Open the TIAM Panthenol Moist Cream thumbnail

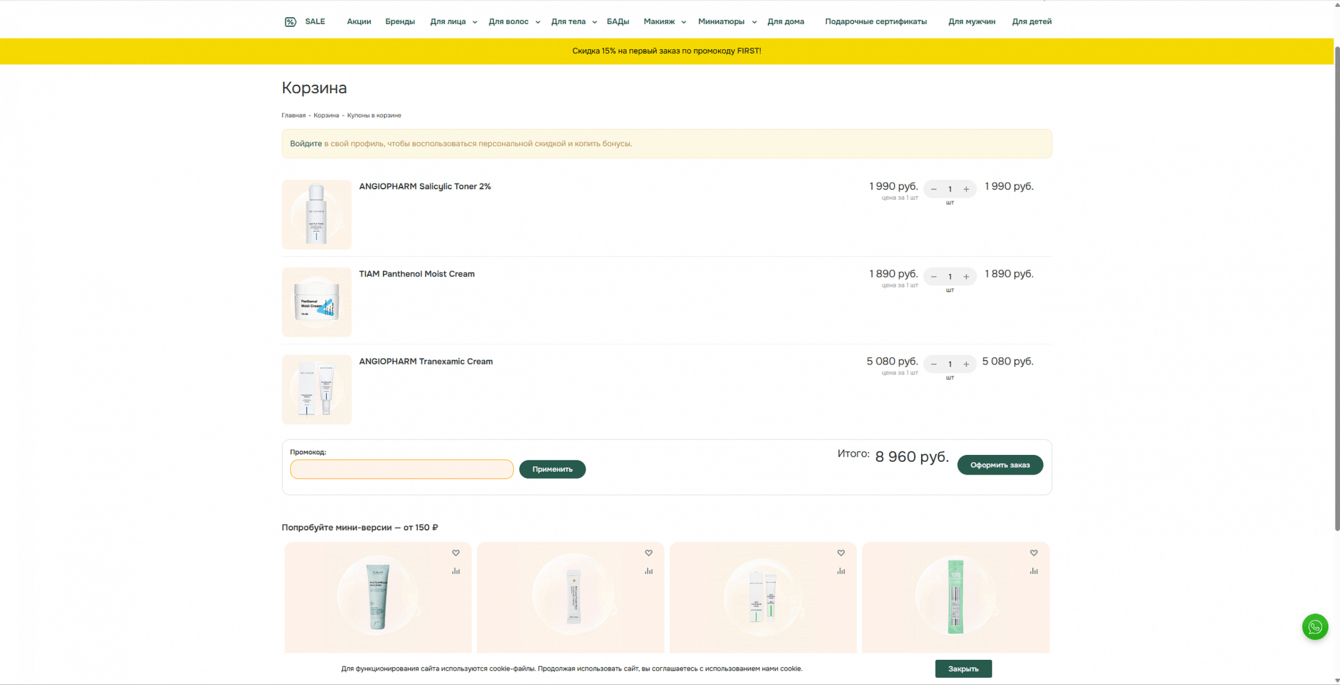317,302
